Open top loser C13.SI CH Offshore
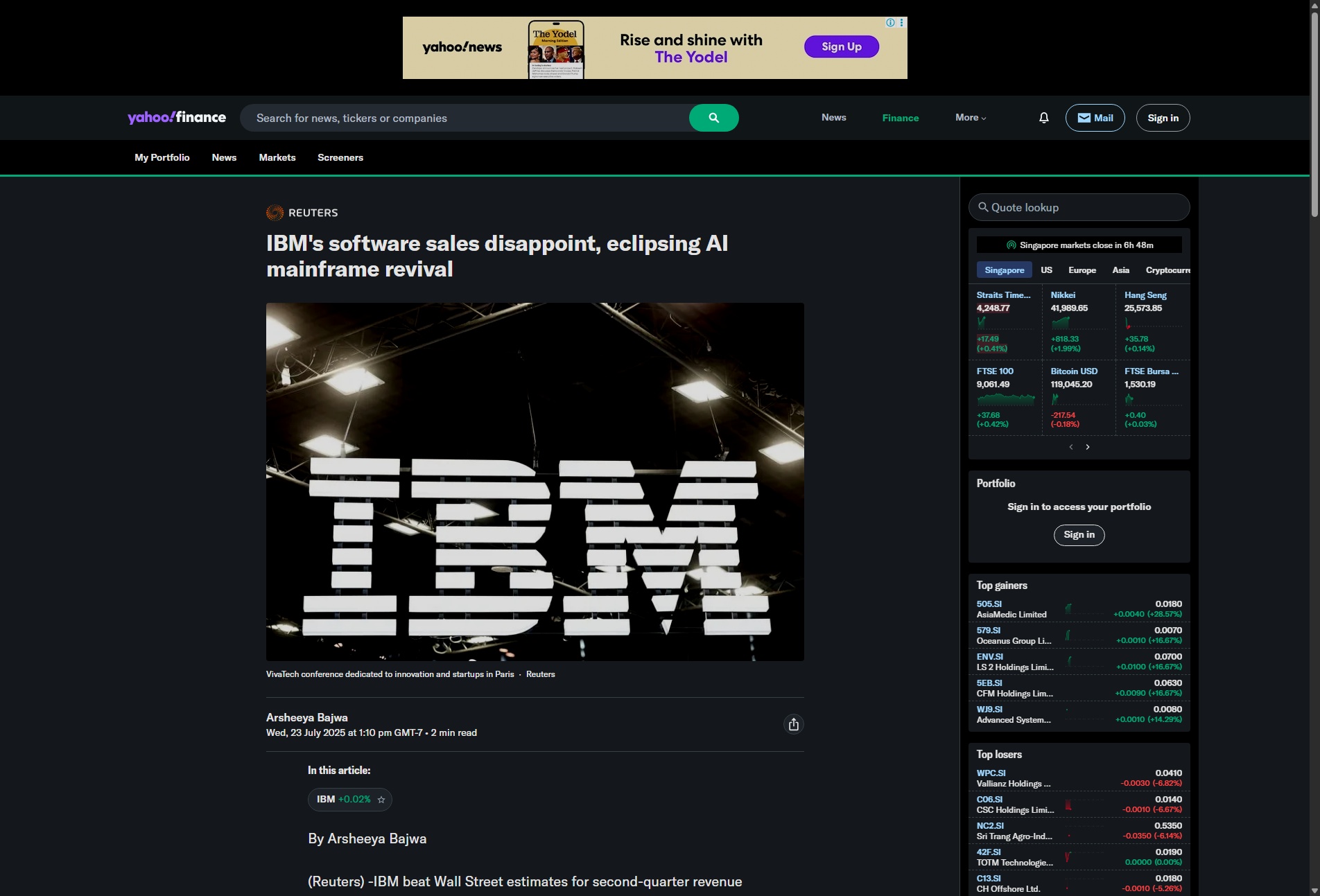The width and height of the screenshot is (1320, 896). click(x=1079, y=884)
